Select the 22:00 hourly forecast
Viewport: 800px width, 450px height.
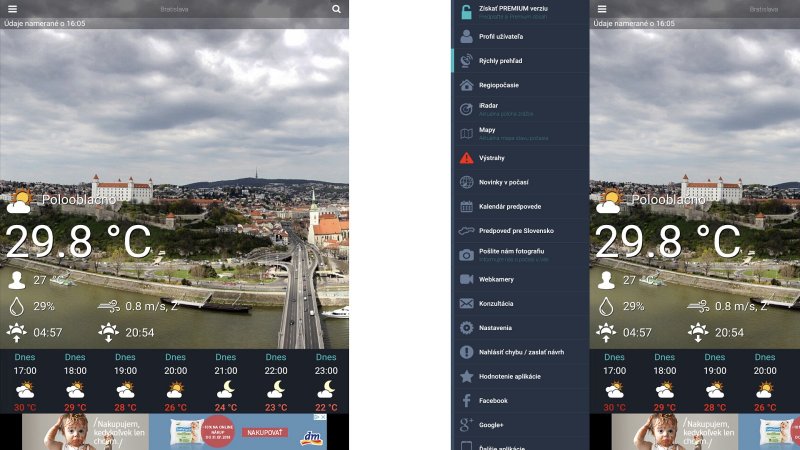coord(275,382)
